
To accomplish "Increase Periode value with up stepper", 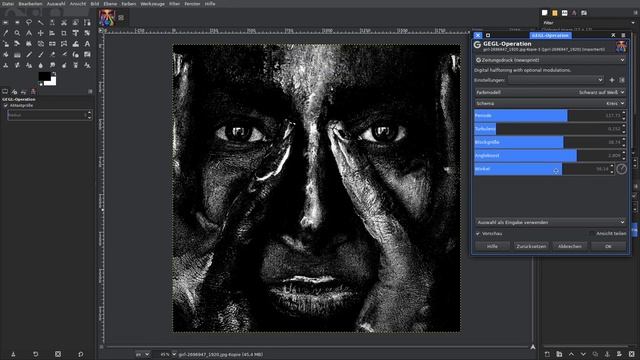I will click(x=623, y=113).
